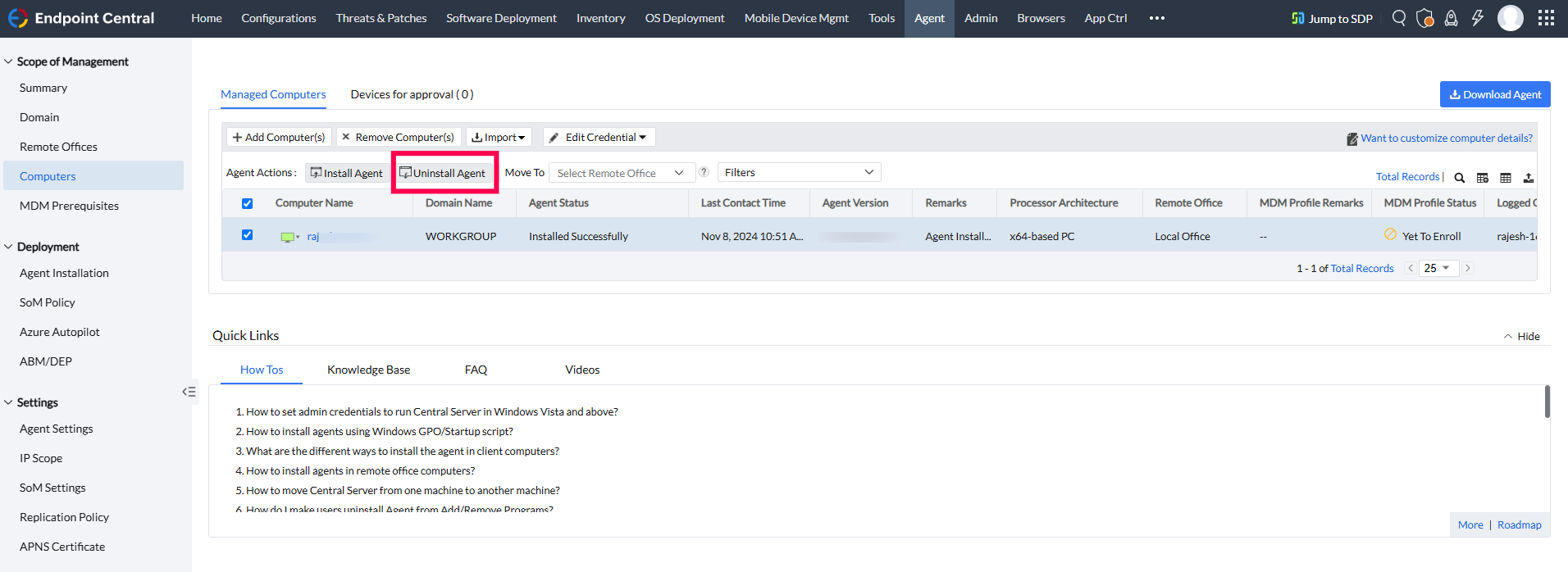The height and width of the screenshot is (572, 1568).
Task: Sort by the Computer Name column header
Action: coord(314,203)
